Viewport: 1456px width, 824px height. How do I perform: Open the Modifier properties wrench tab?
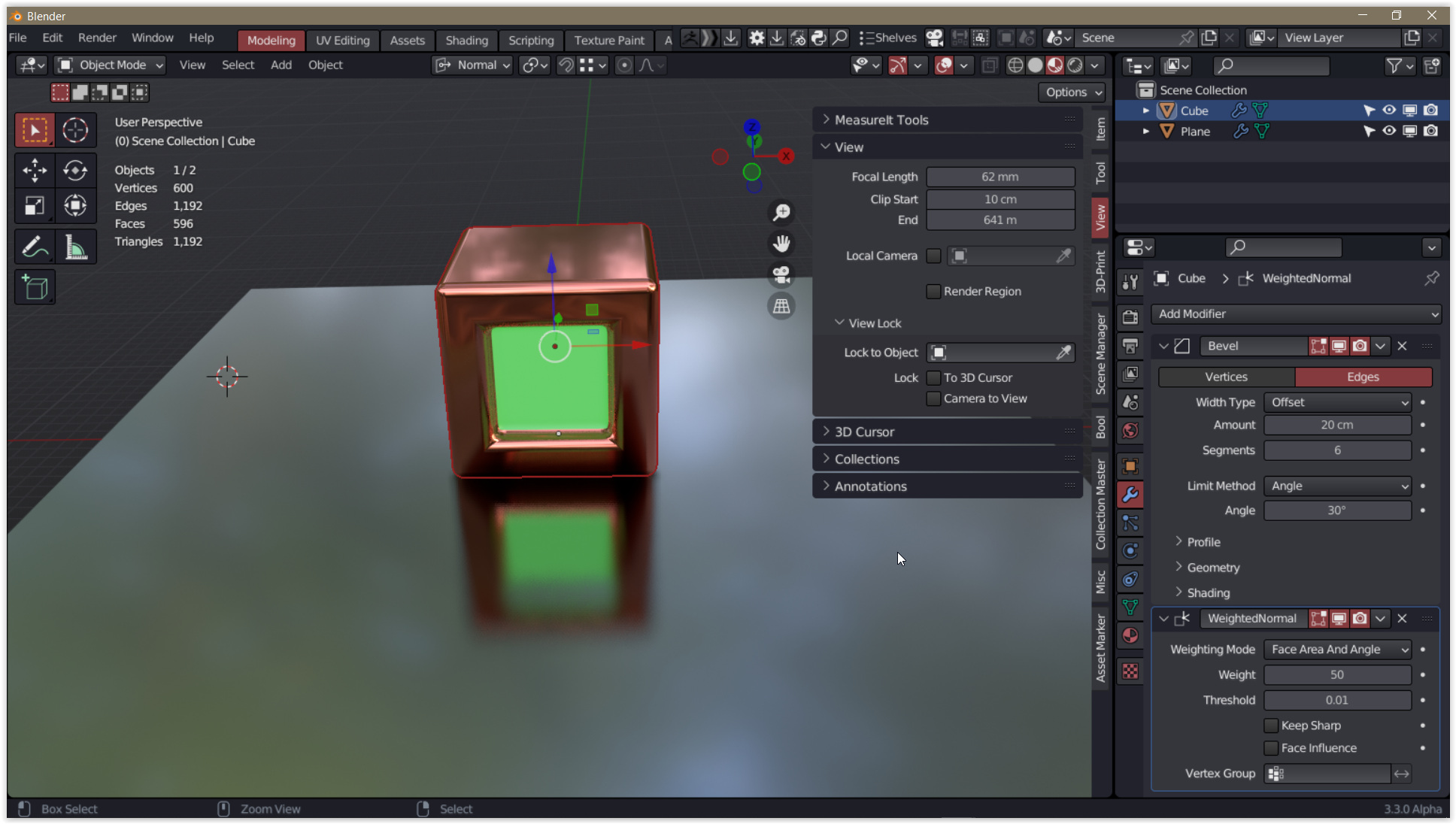pyautogui.click(x=1130, y=494)
